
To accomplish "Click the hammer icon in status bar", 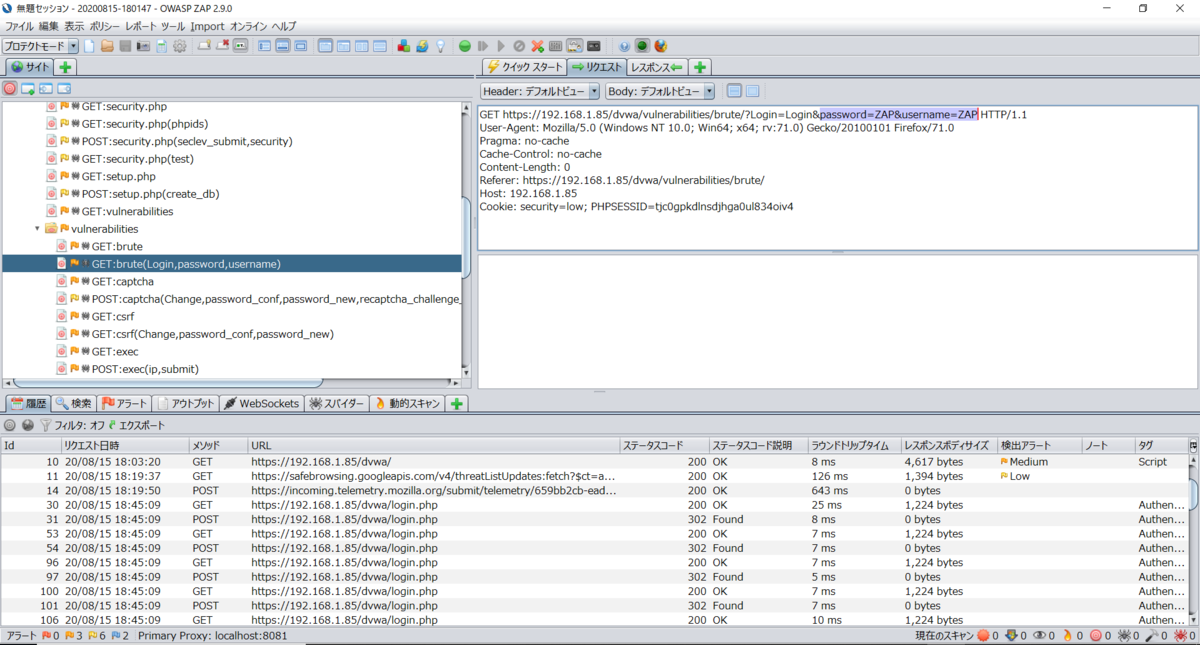I will (1151, 636).
